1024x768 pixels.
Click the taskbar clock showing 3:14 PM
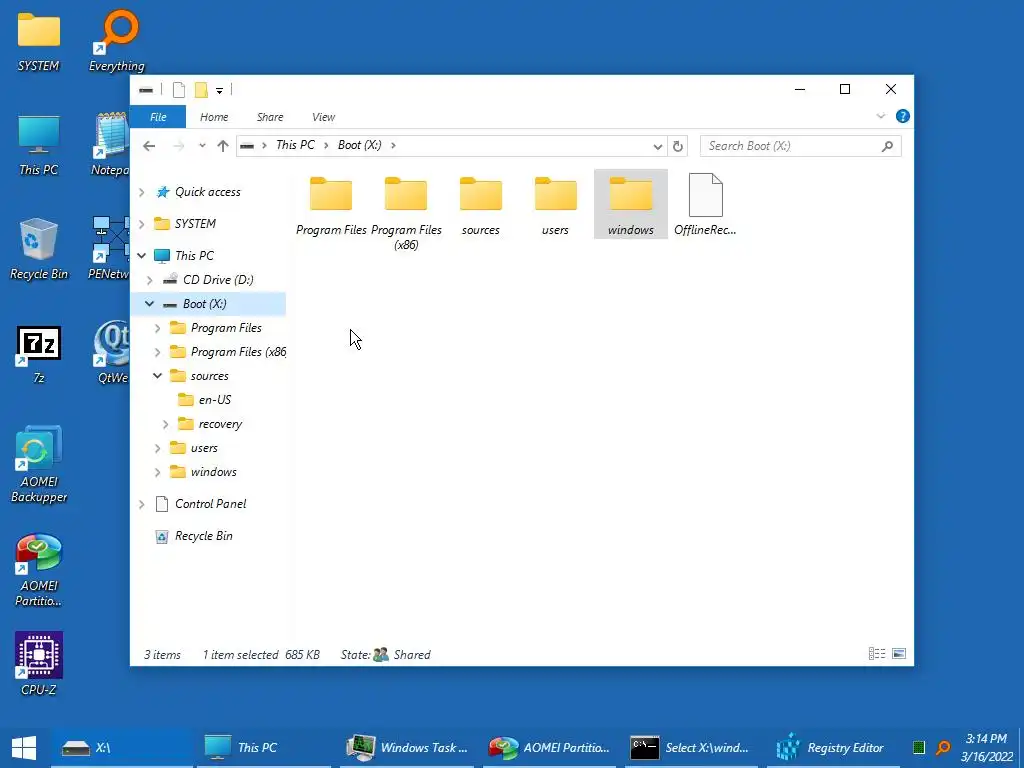click(x=986, y=748)
